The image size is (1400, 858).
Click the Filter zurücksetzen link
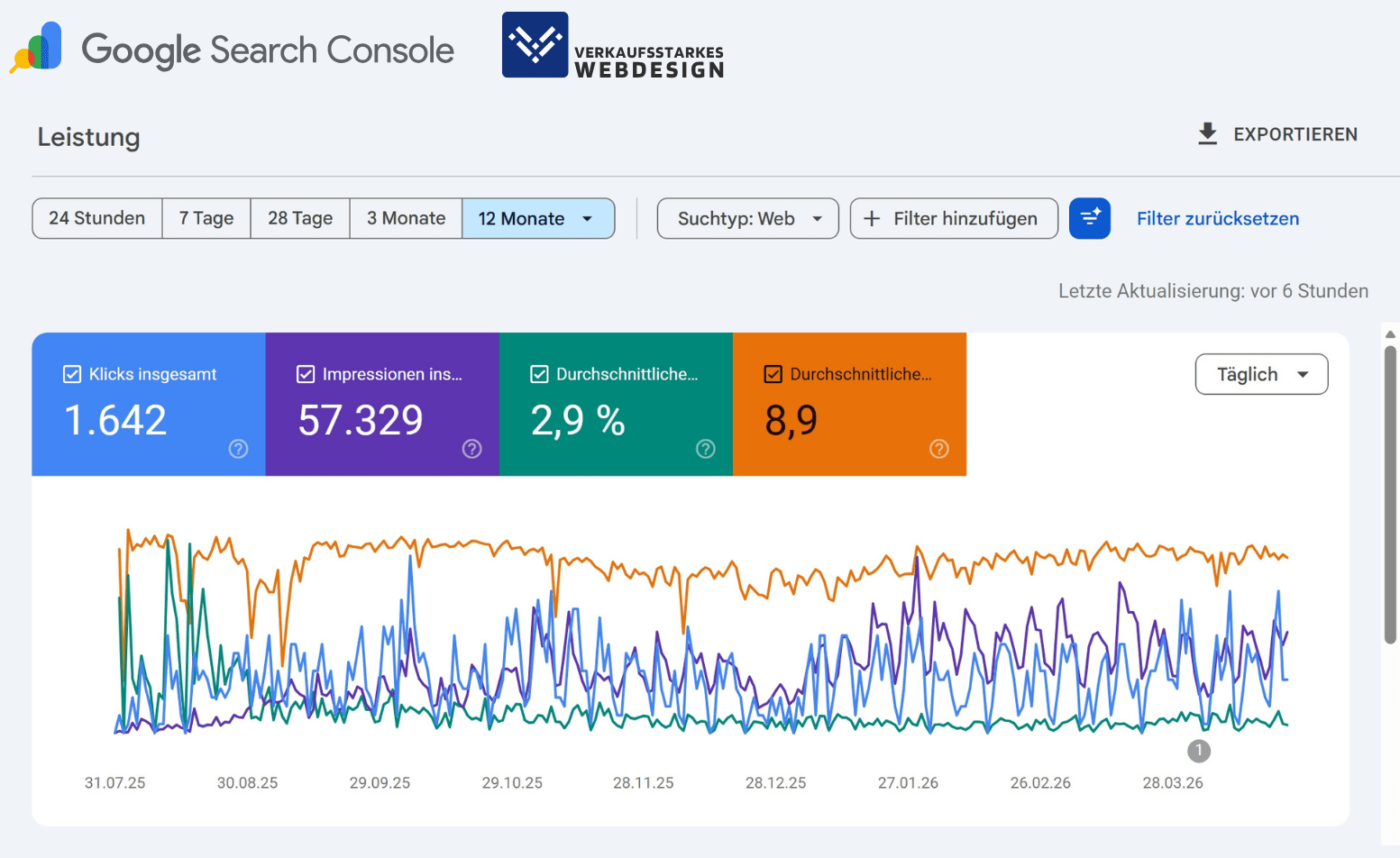tap(1217, 218)
